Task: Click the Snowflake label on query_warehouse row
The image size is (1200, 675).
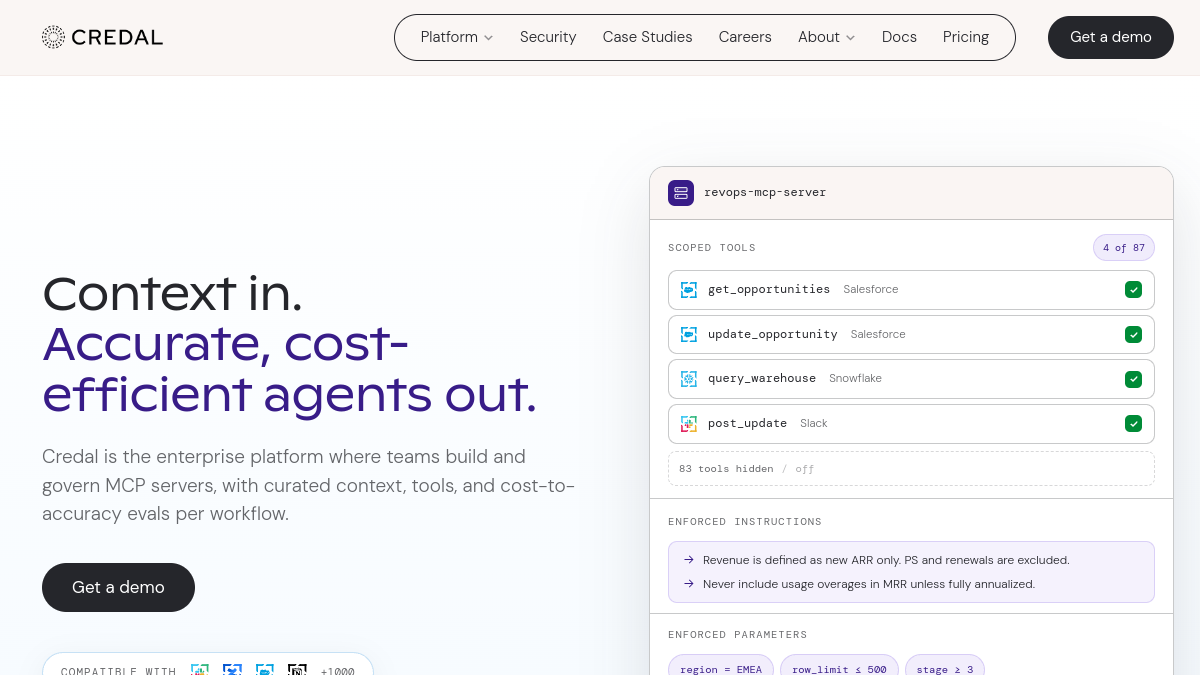Action: 855,379
